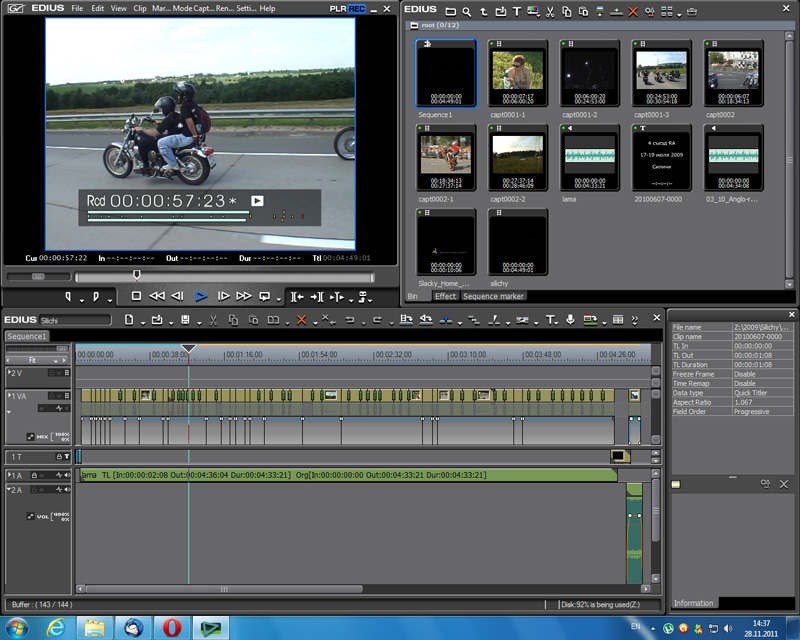Screen dimensions: 800x640
Task: Click the Rewind button in the player
Action: (x=157, y=296)
